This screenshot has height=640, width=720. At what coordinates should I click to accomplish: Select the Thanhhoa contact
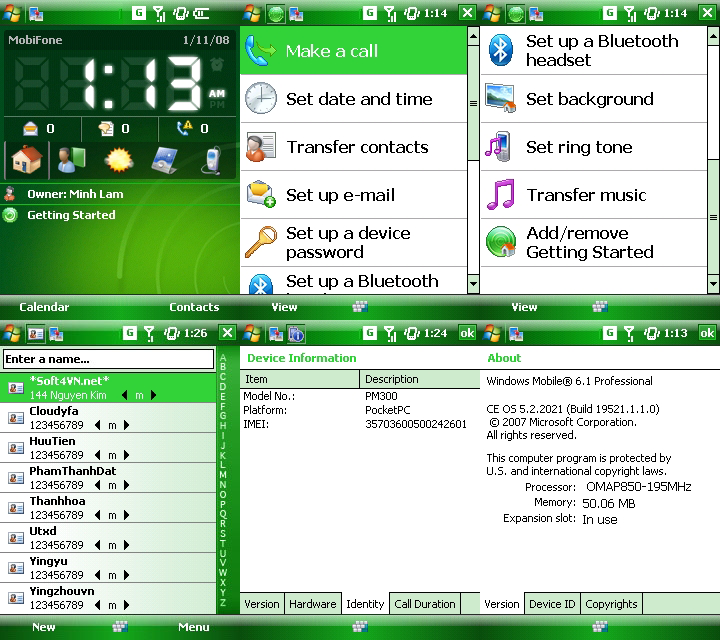click(108, 508)
